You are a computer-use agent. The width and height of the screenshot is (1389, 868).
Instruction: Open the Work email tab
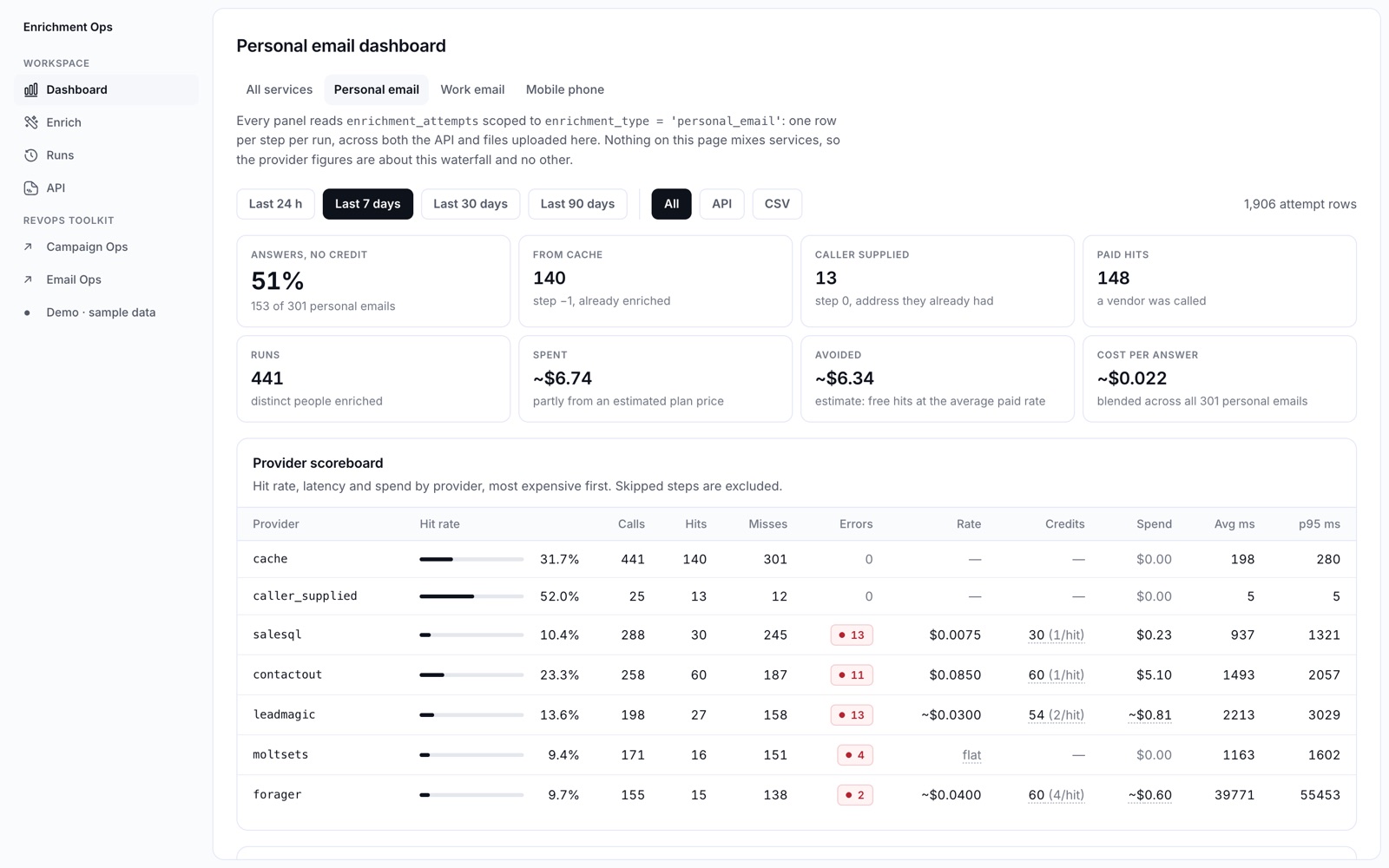[x=472, y=89]
